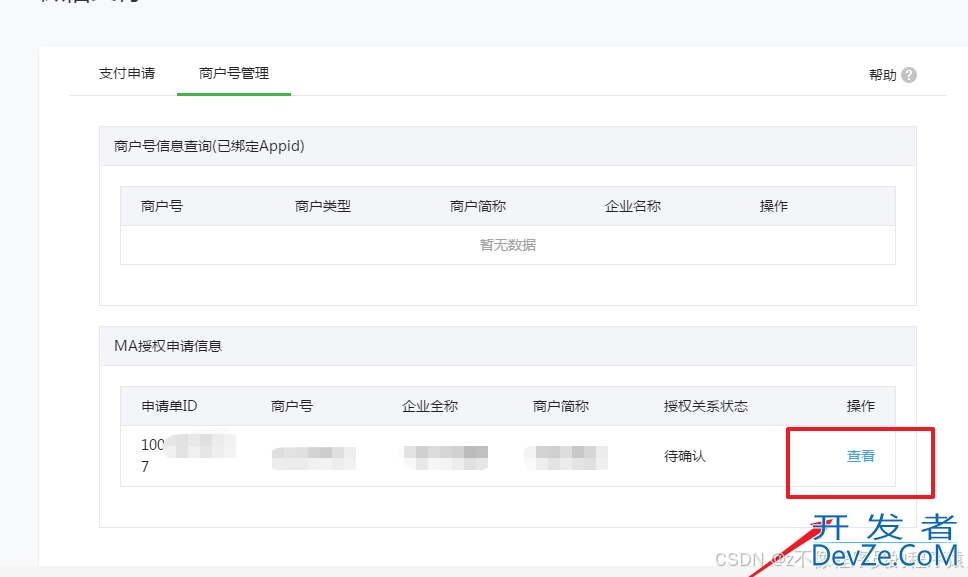Viewport: 968px width, 577px height.
Task: Click the 帮助 help link
Action: click(x=882, y=75)
